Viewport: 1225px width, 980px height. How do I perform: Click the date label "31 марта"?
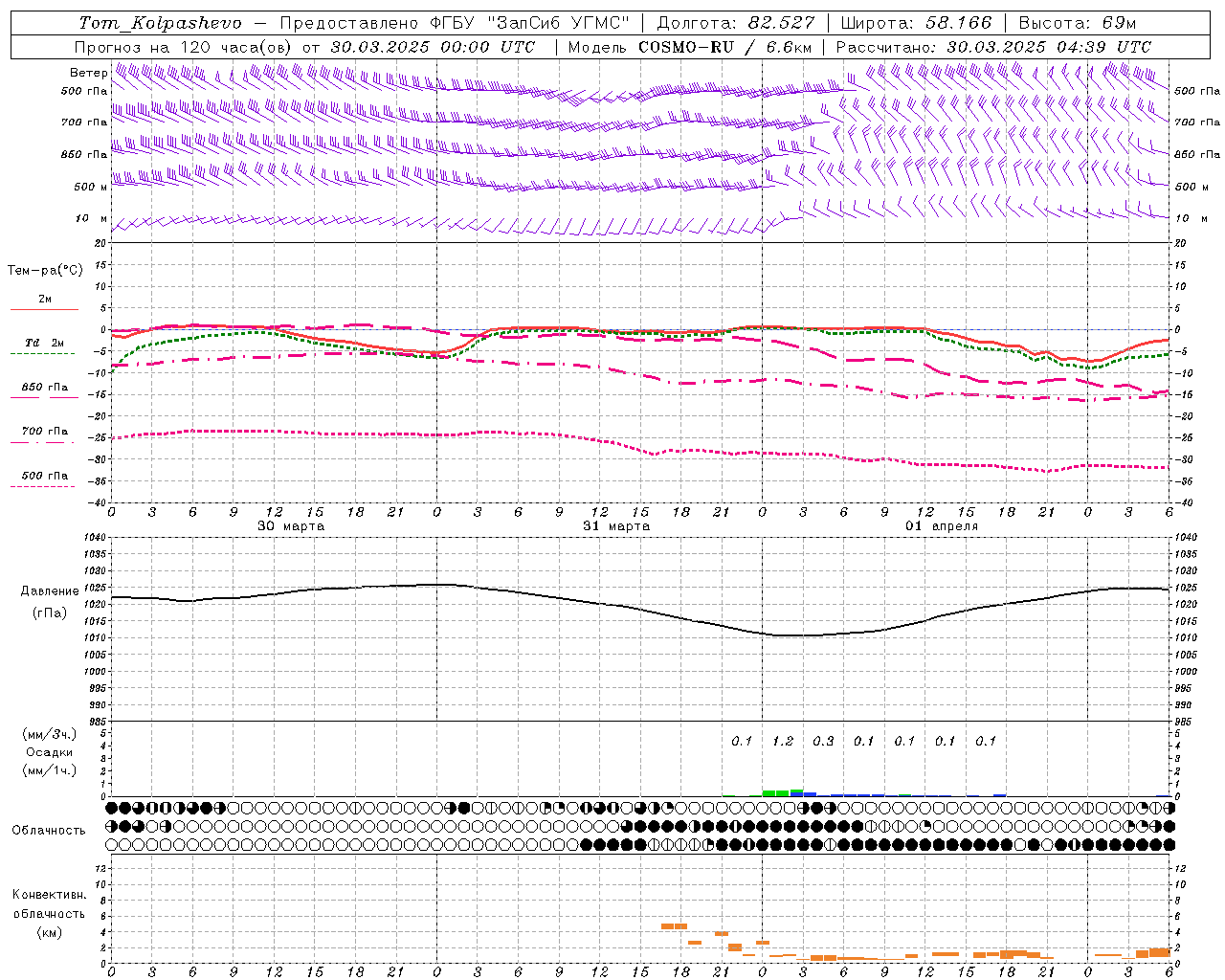[x=616, y=526]
